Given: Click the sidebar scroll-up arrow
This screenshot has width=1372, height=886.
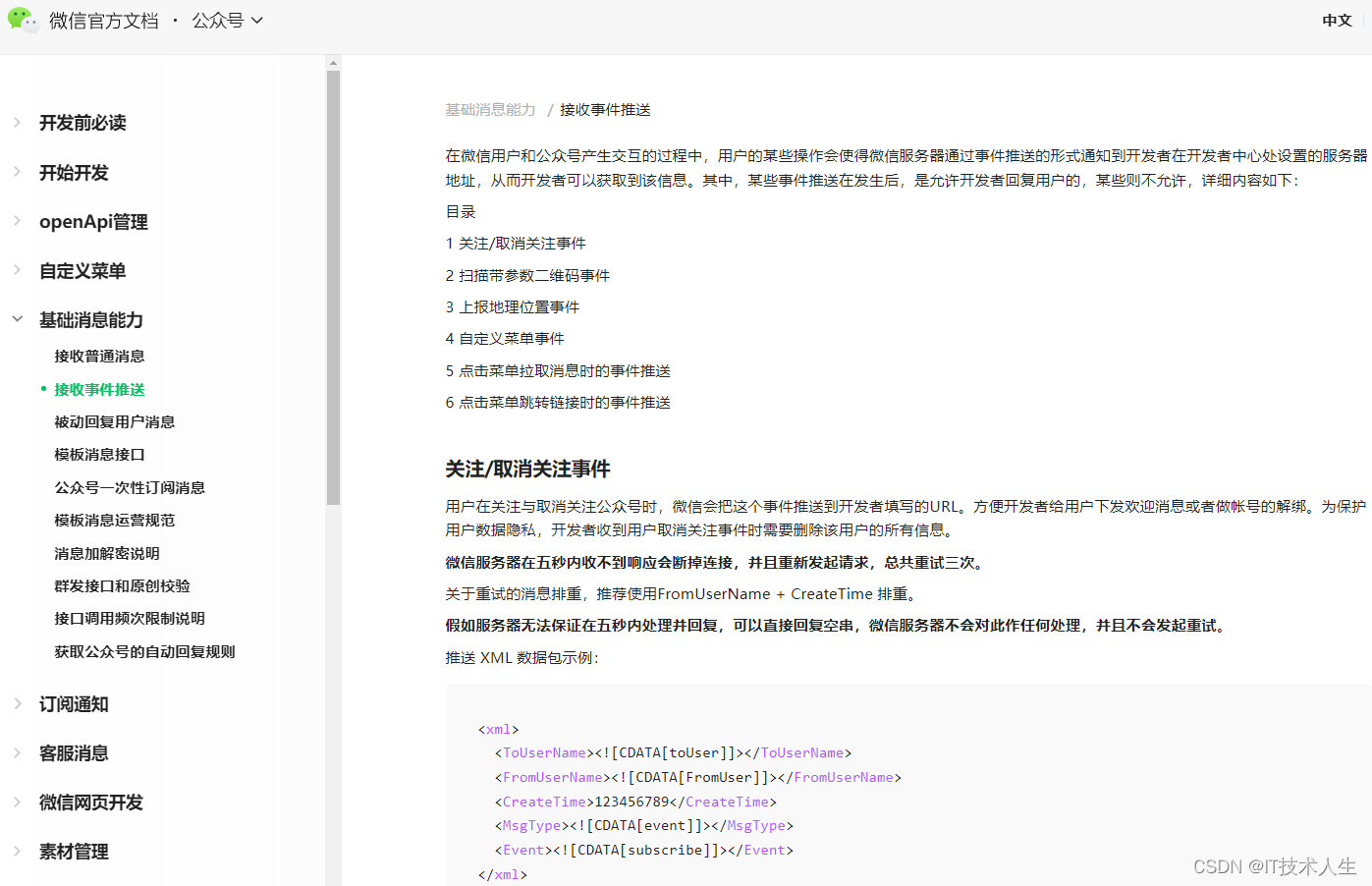Looking at the screenshot, I should [333, 63].
